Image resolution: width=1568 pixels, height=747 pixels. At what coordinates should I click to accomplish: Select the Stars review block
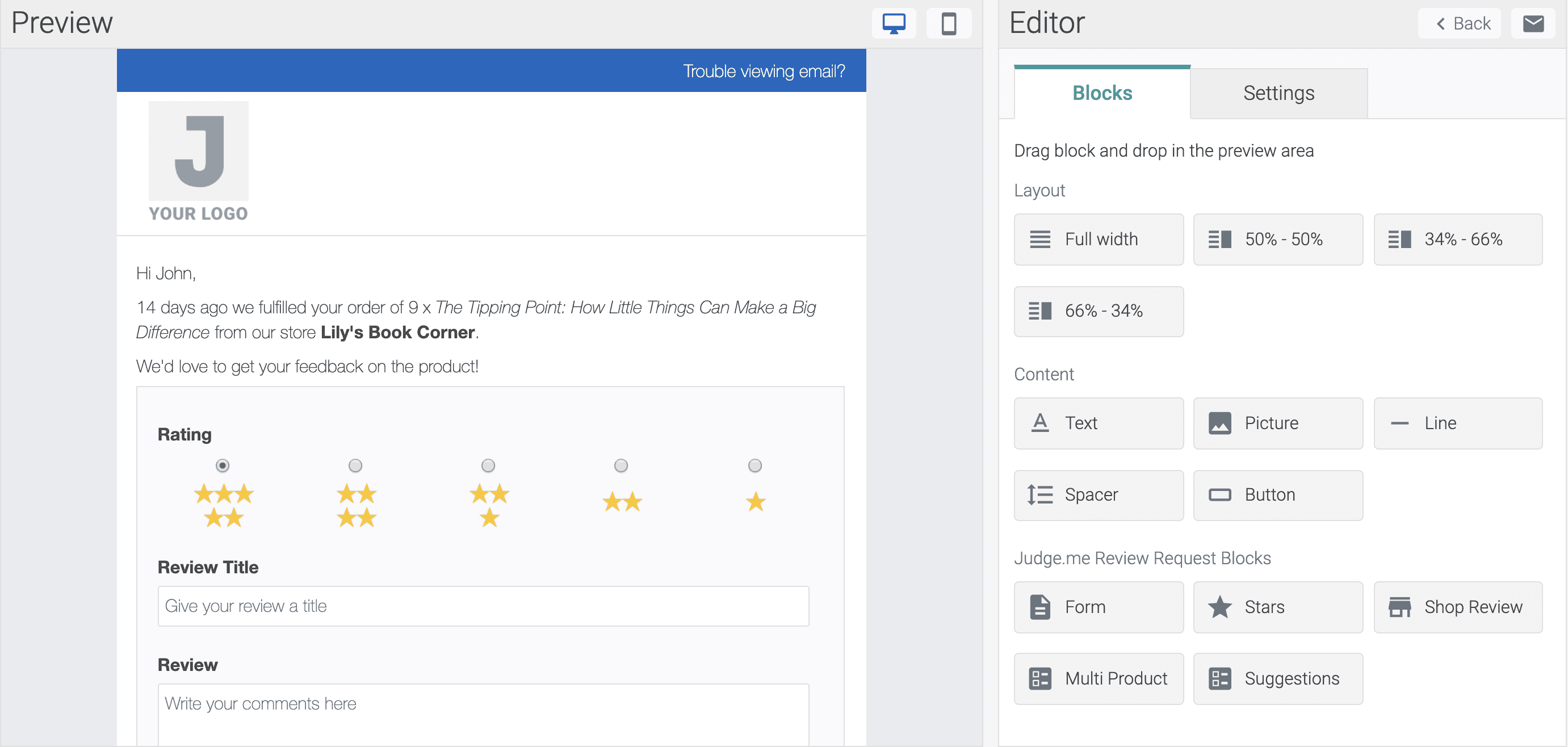click(1278, 606)
